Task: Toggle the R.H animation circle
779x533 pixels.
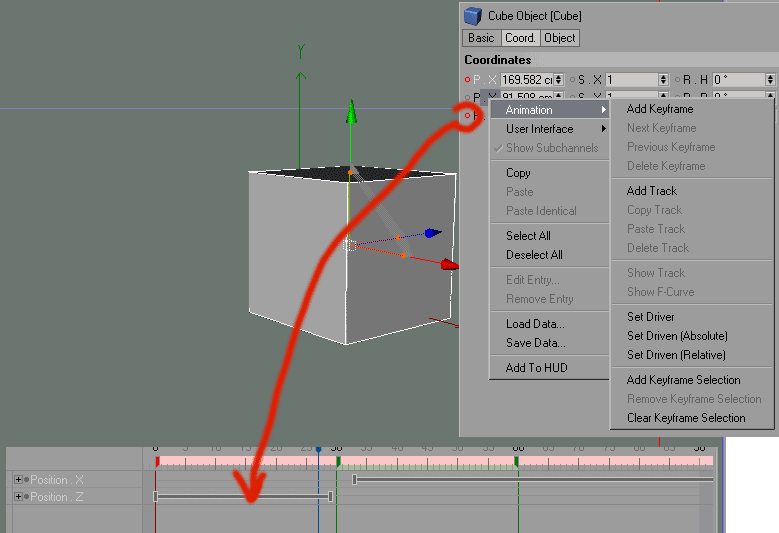Action: [676, 80]
